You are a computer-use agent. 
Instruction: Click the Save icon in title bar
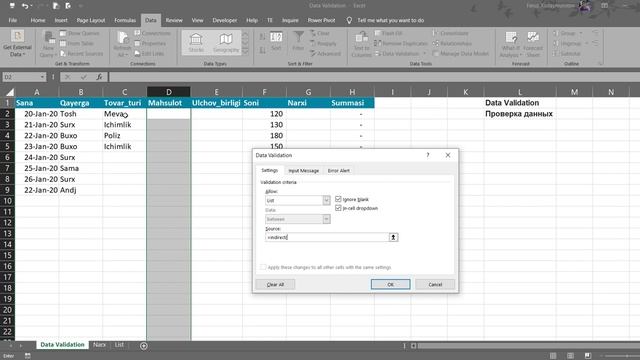[x=12, y=6]
